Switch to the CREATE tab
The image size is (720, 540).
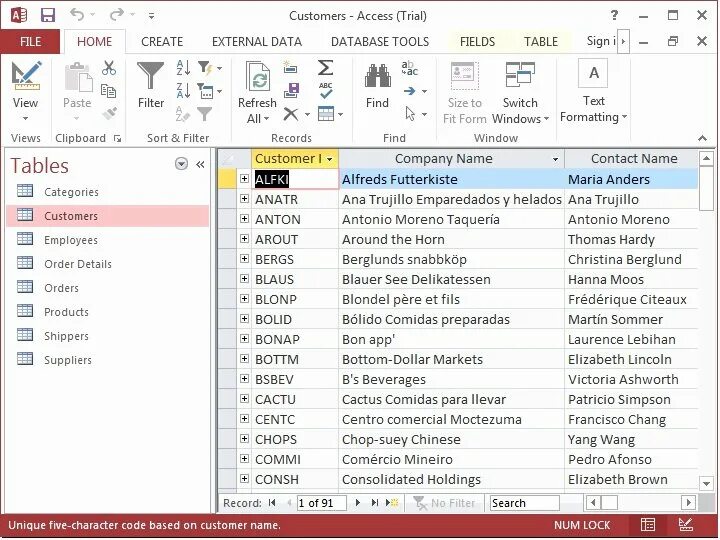pos(162,41)
